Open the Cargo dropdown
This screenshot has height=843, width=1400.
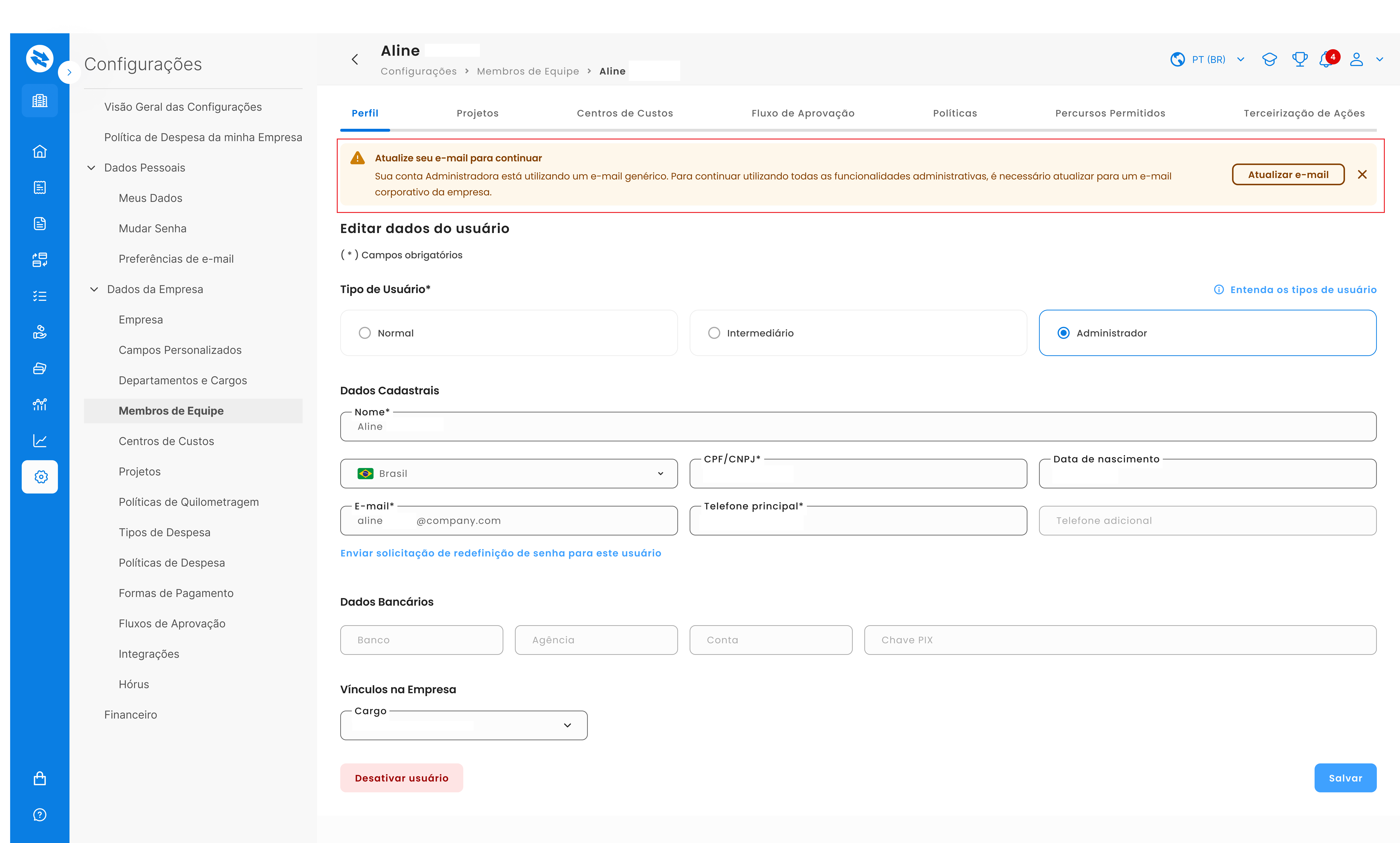click(464, 725)
